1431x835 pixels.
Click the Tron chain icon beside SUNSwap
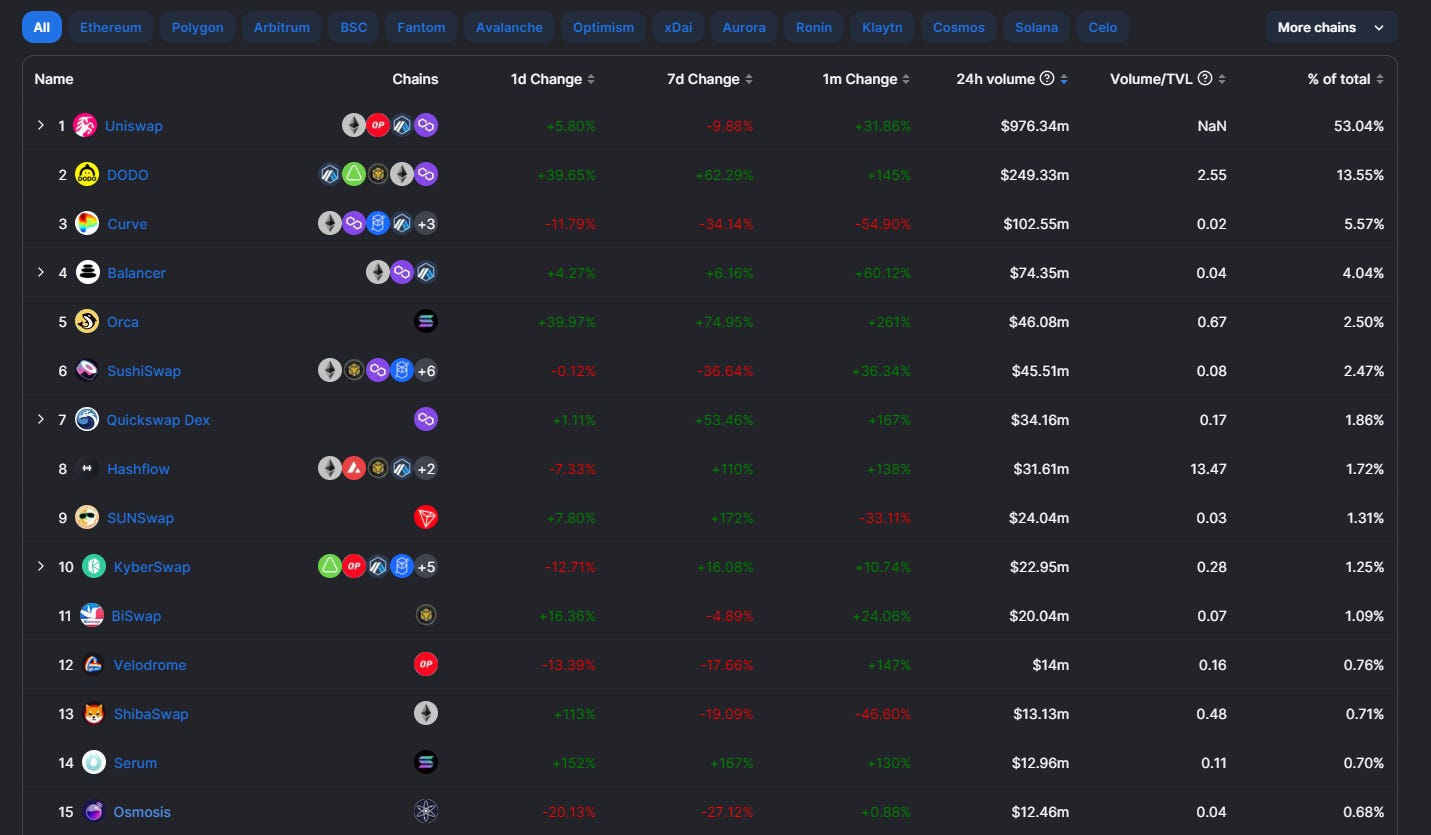click(426, 517)
